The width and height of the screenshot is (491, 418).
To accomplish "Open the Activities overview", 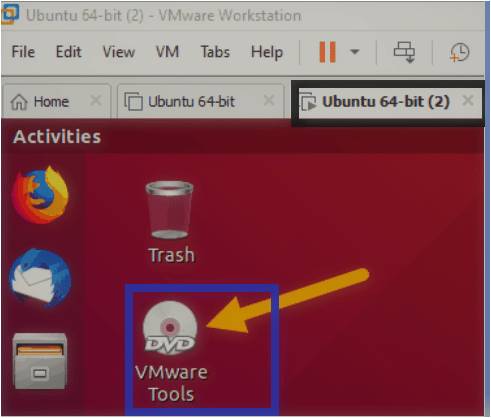I will point(57,137).
